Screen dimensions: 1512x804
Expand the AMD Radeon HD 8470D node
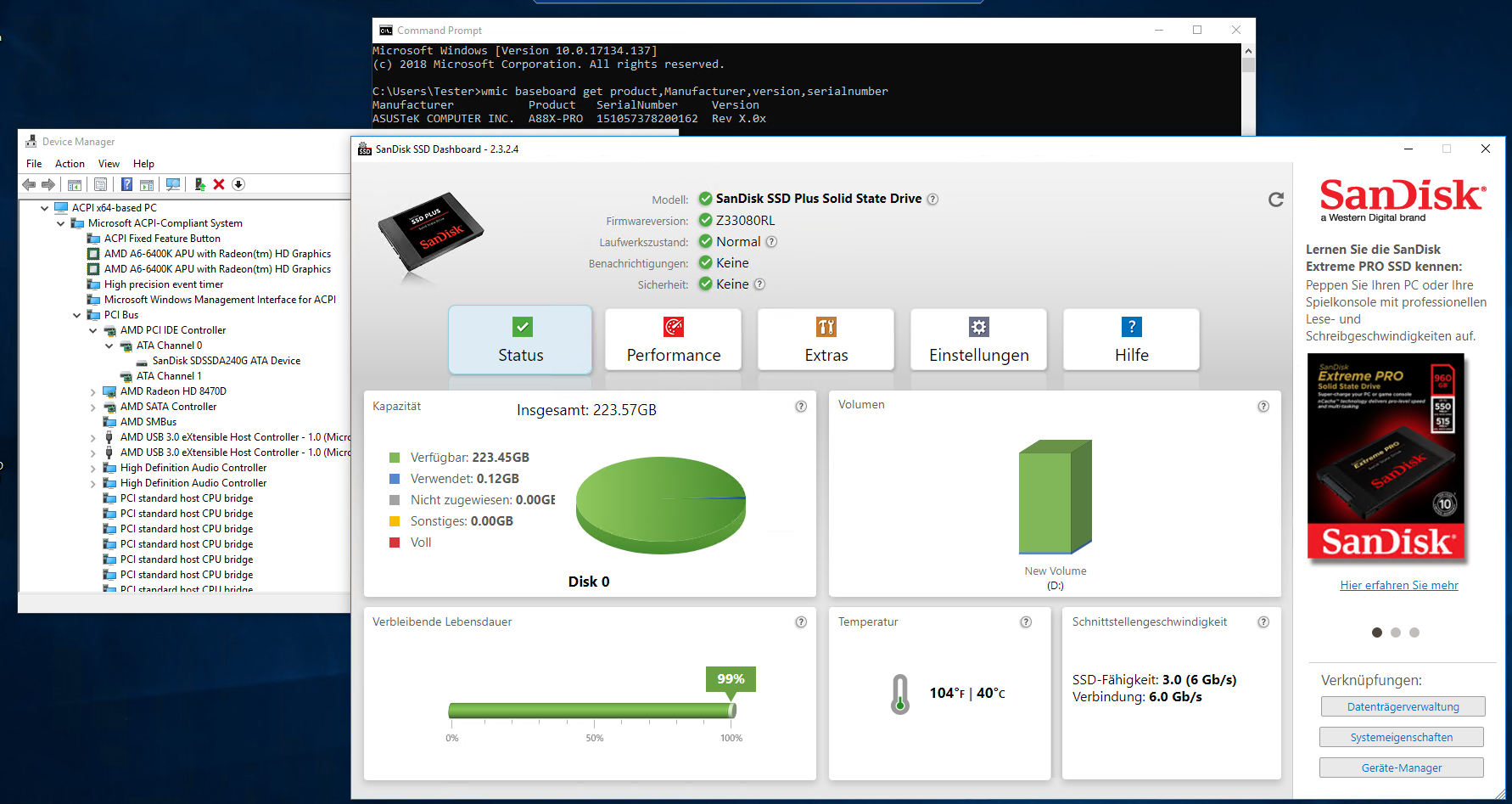point(93,391)
